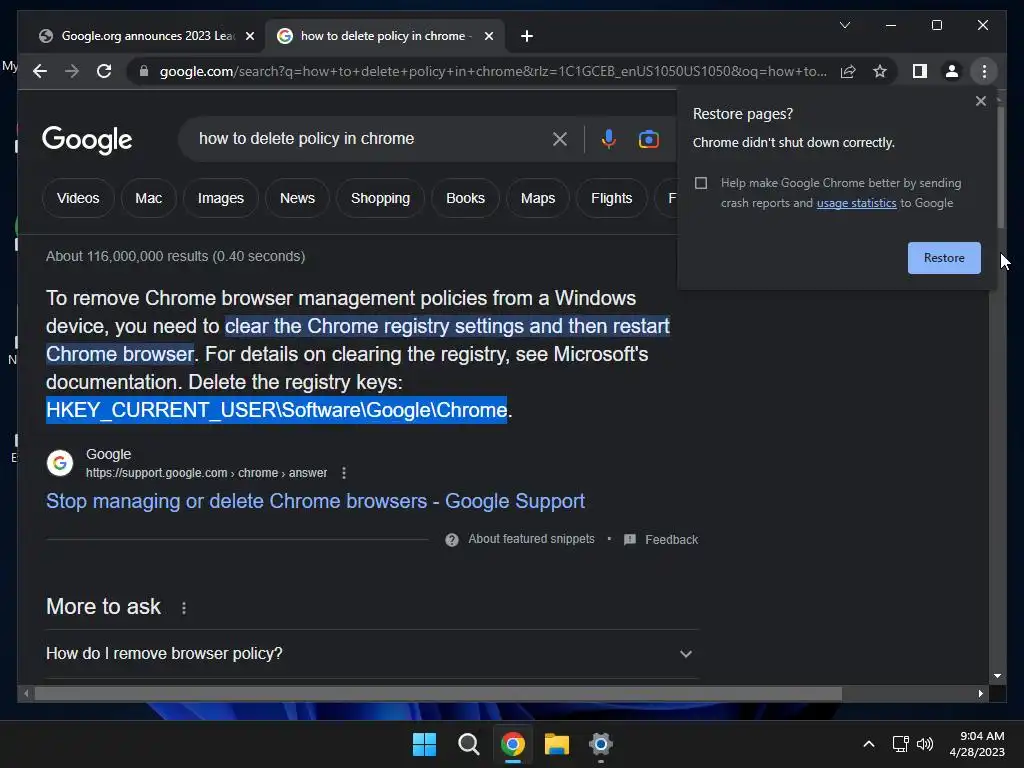
Task: Click the page vertical scrollbar down arrow
Action: tap(997, 676)
